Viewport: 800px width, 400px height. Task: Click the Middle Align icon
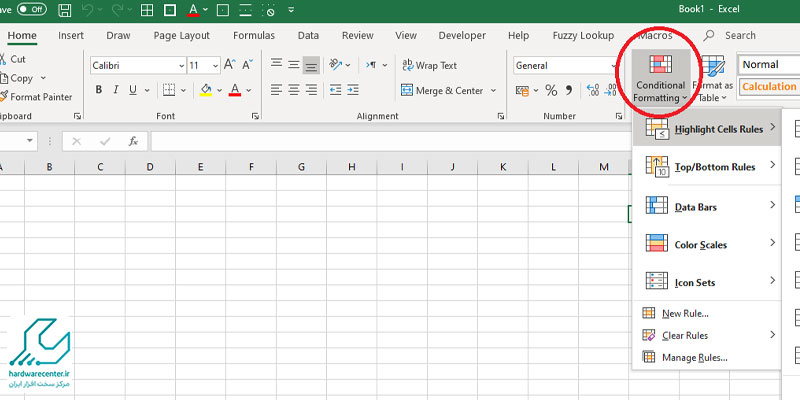coord(293,64)
